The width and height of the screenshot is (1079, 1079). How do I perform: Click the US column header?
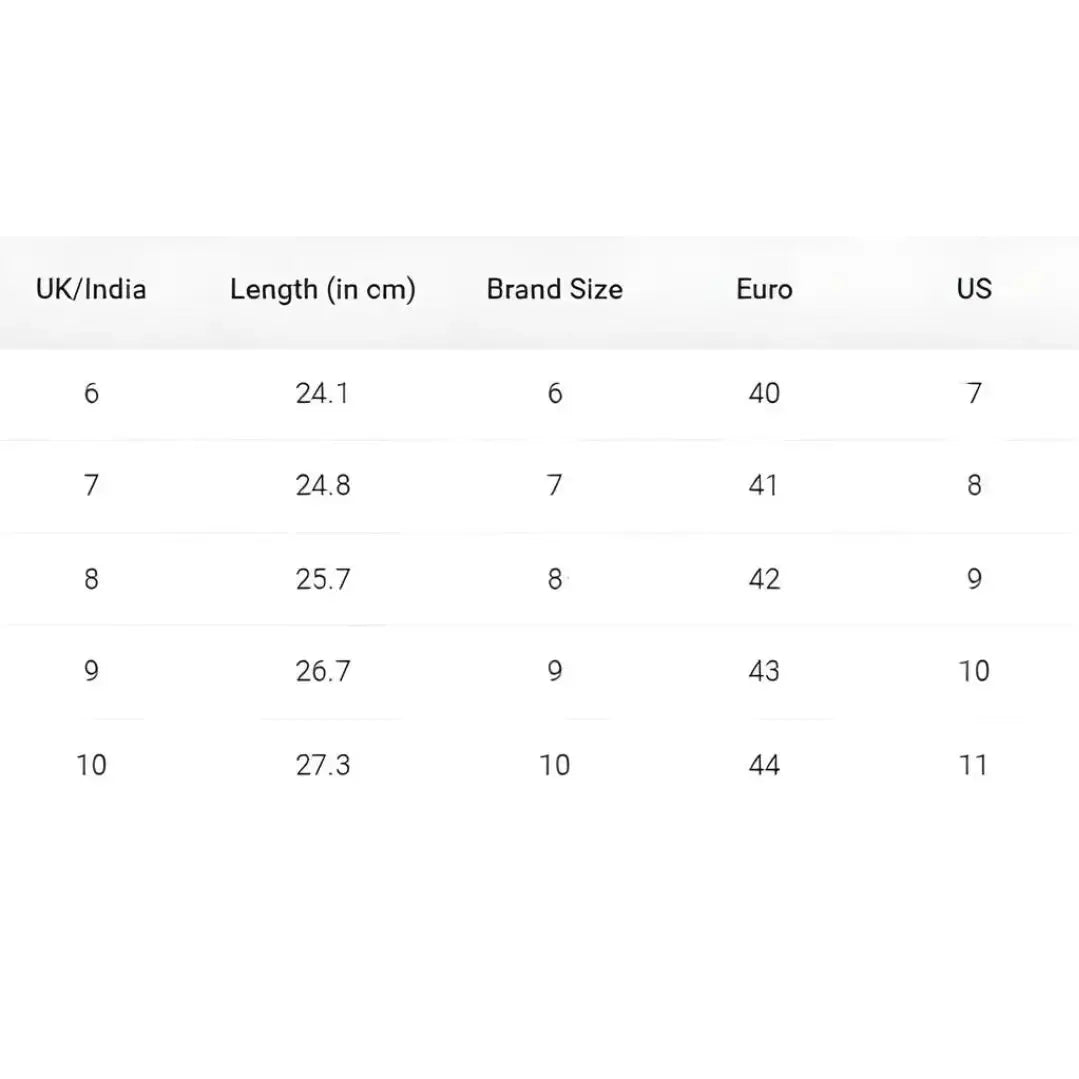coord(973,289)
